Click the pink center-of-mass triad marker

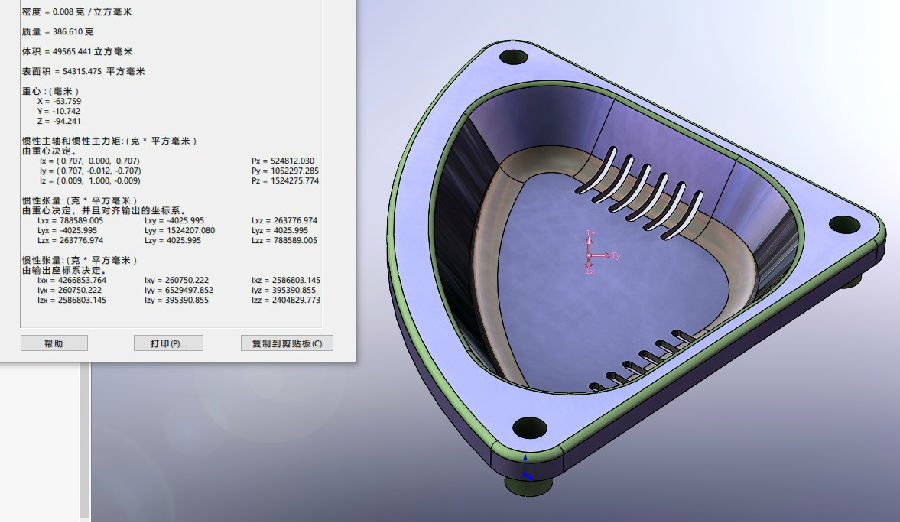pos(590,251)
